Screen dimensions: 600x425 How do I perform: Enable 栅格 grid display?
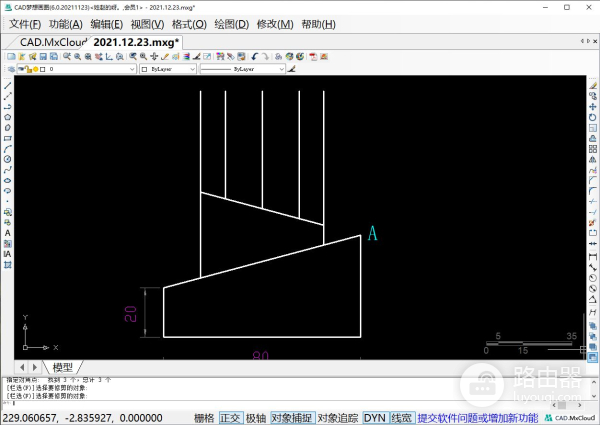point(204,417)
